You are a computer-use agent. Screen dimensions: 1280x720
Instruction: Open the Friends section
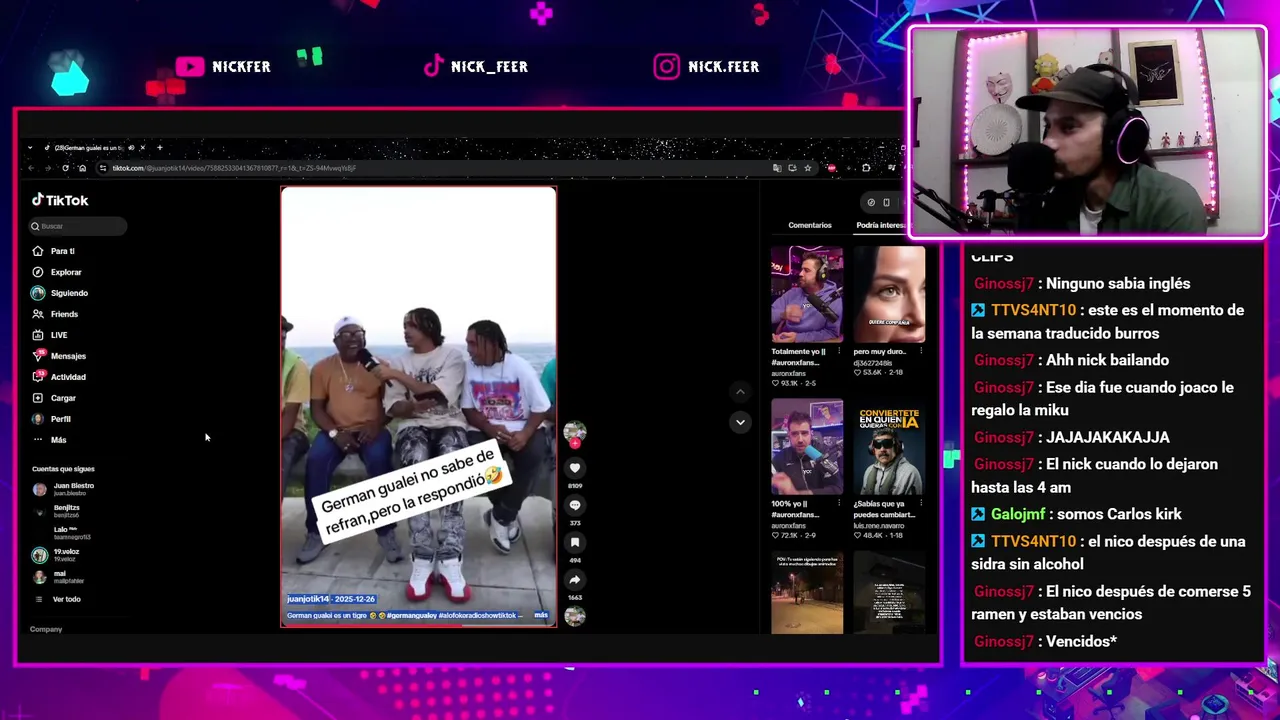click(x=55, y=314)
